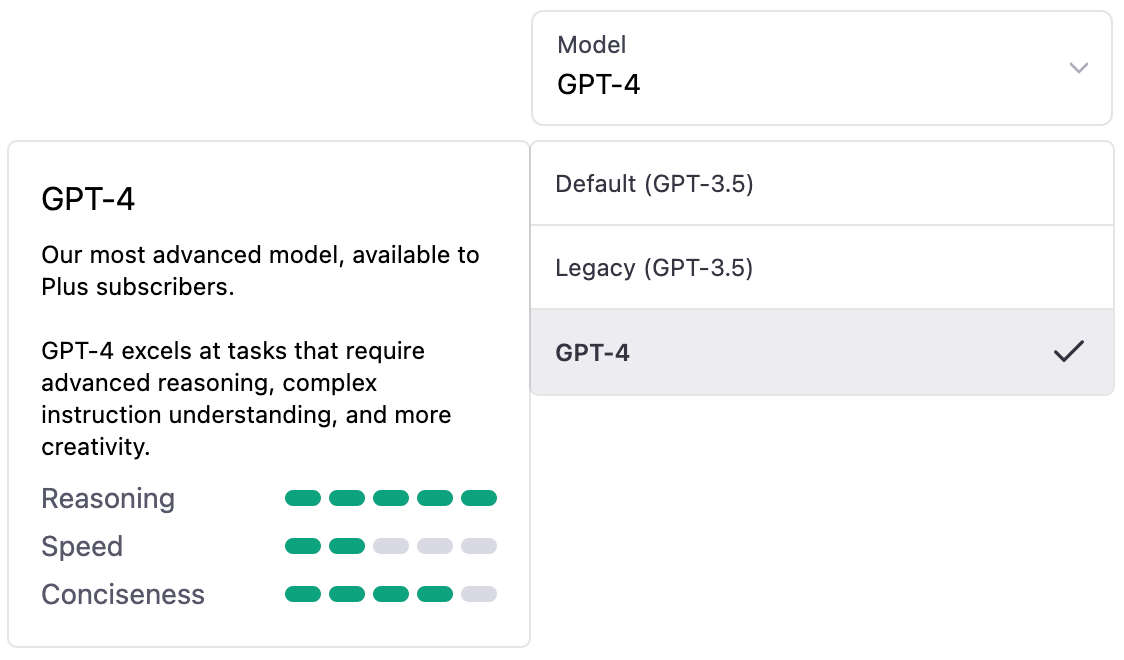Click the chevron arrow in Model selector

[x=1079, y=68]
